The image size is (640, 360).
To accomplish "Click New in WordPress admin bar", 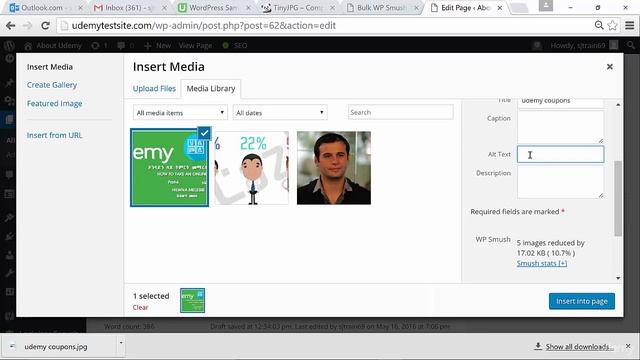I will (158, 46).
